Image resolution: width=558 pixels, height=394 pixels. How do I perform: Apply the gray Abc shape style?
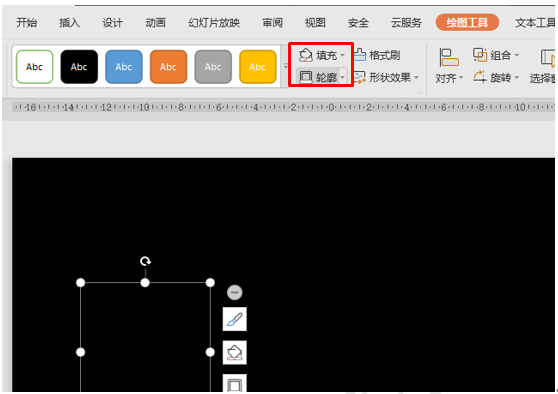point(213,67)
